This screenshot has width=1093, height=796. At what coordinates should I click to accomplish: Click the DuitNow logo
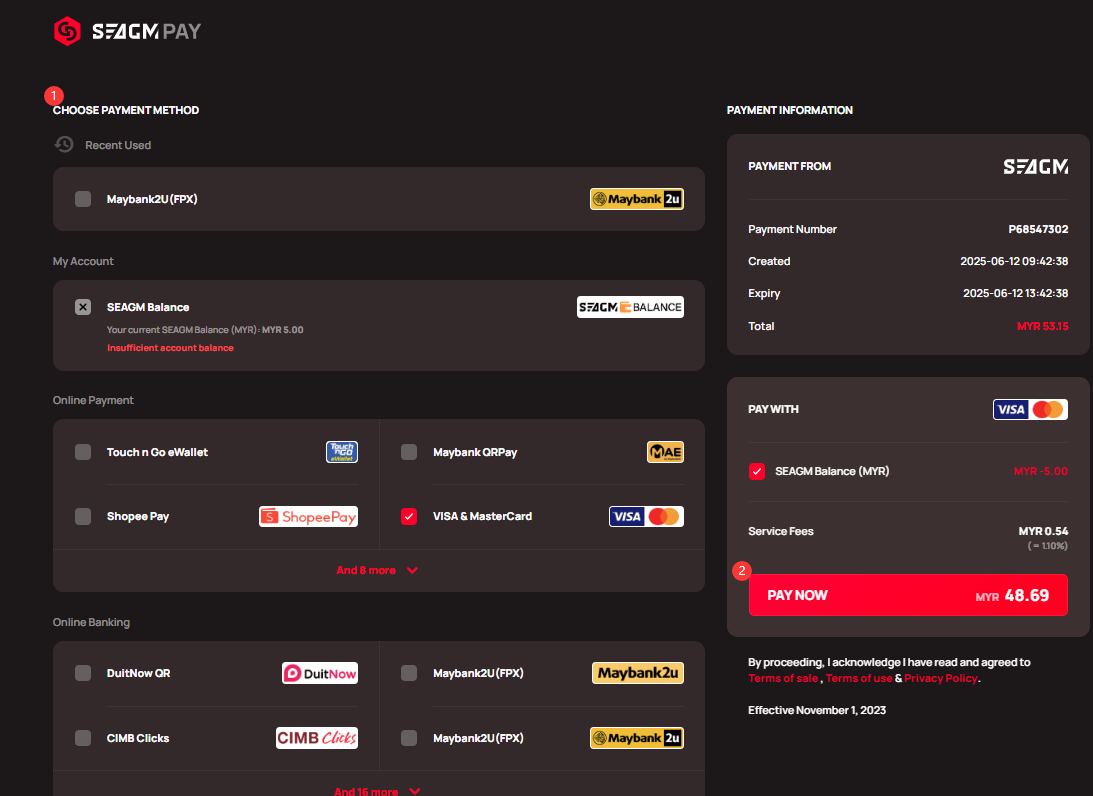click(x=320, y=673)
